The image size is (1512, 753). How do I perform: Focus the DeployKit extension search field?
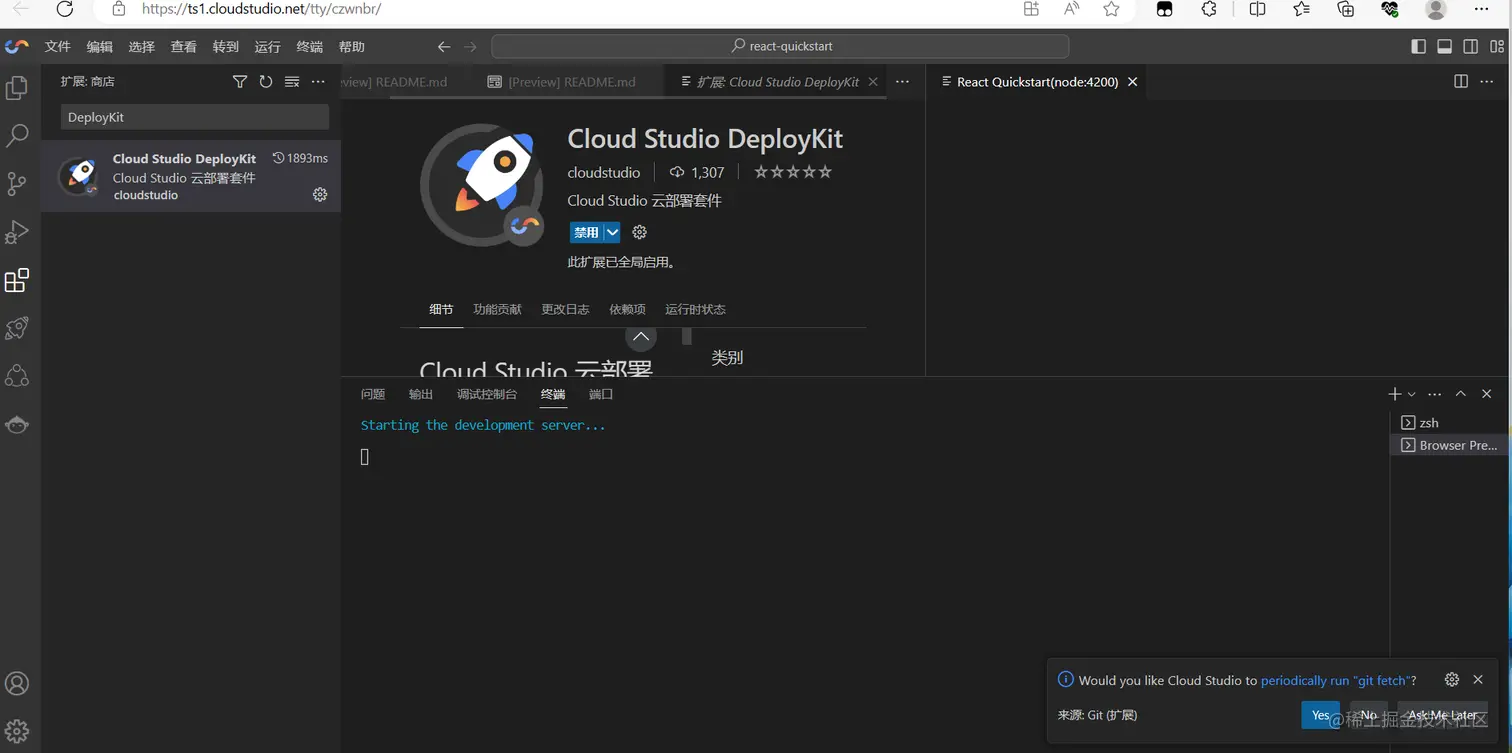(195, 117)
